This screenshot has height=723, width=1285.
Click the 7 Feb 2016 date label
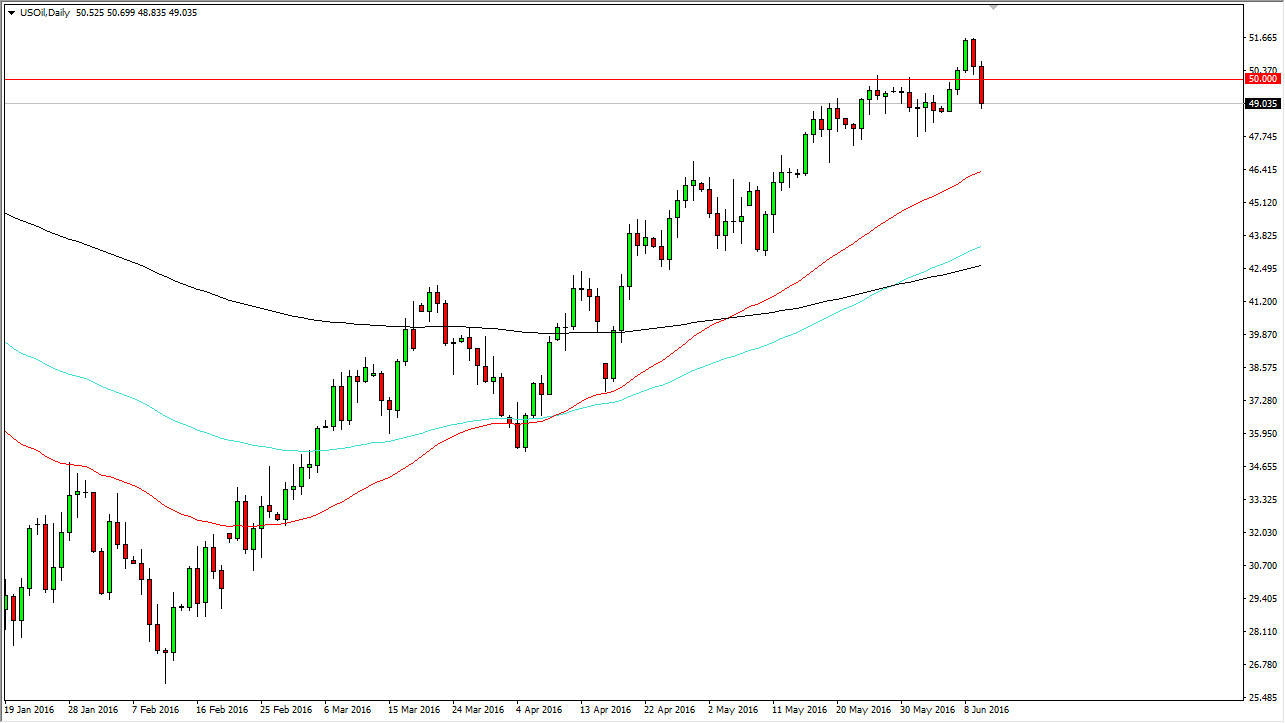[x=157, y=710]
